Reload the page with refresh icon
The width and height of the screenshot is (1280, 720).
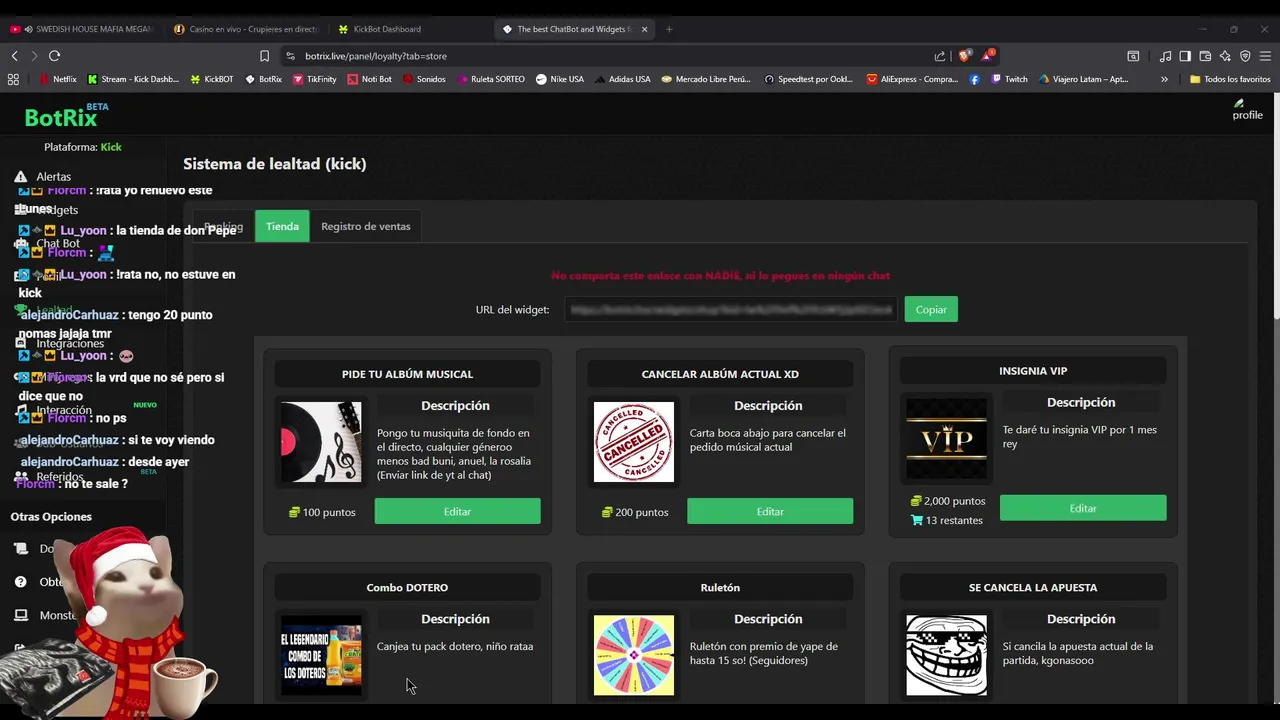[54, 56]
